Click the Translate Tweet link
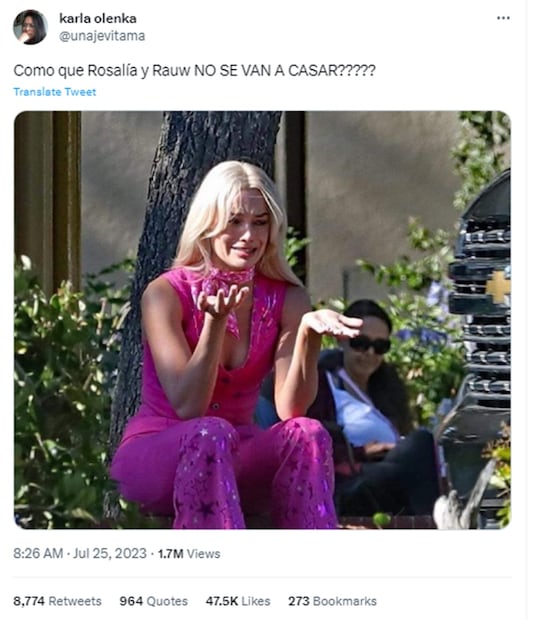This screenshot has width=534, height=620. pyautogui.click(x=55, y=92)
